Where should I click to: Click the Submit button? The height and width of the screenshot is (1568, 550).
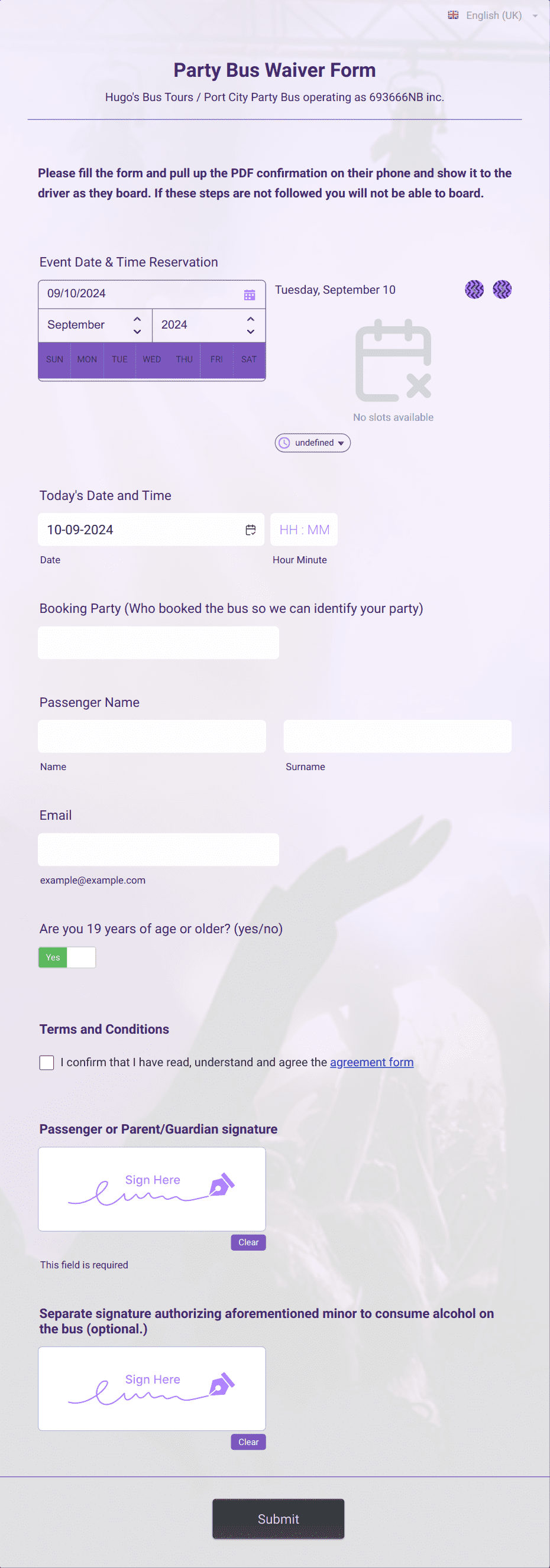[278, 1519]
